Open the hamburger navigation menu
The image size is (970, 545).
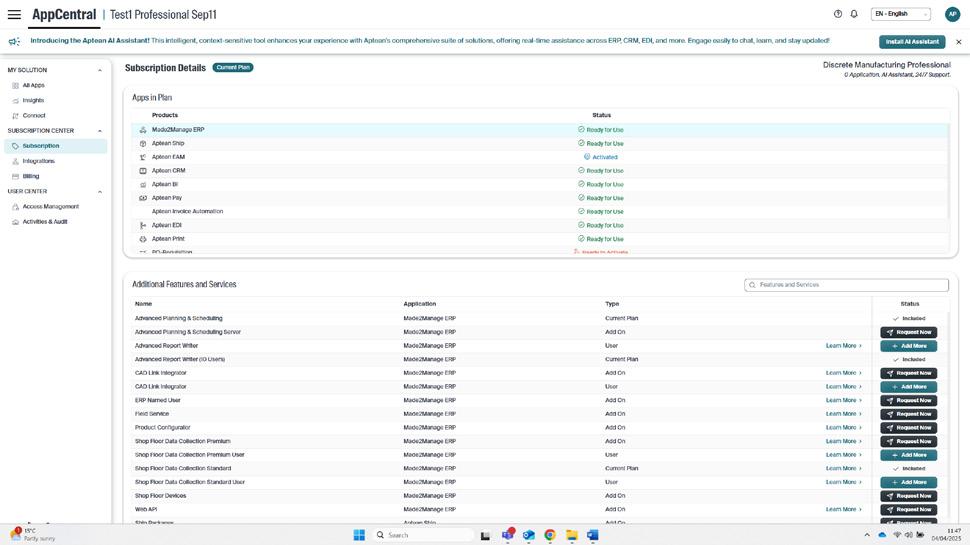click(14, 14)
